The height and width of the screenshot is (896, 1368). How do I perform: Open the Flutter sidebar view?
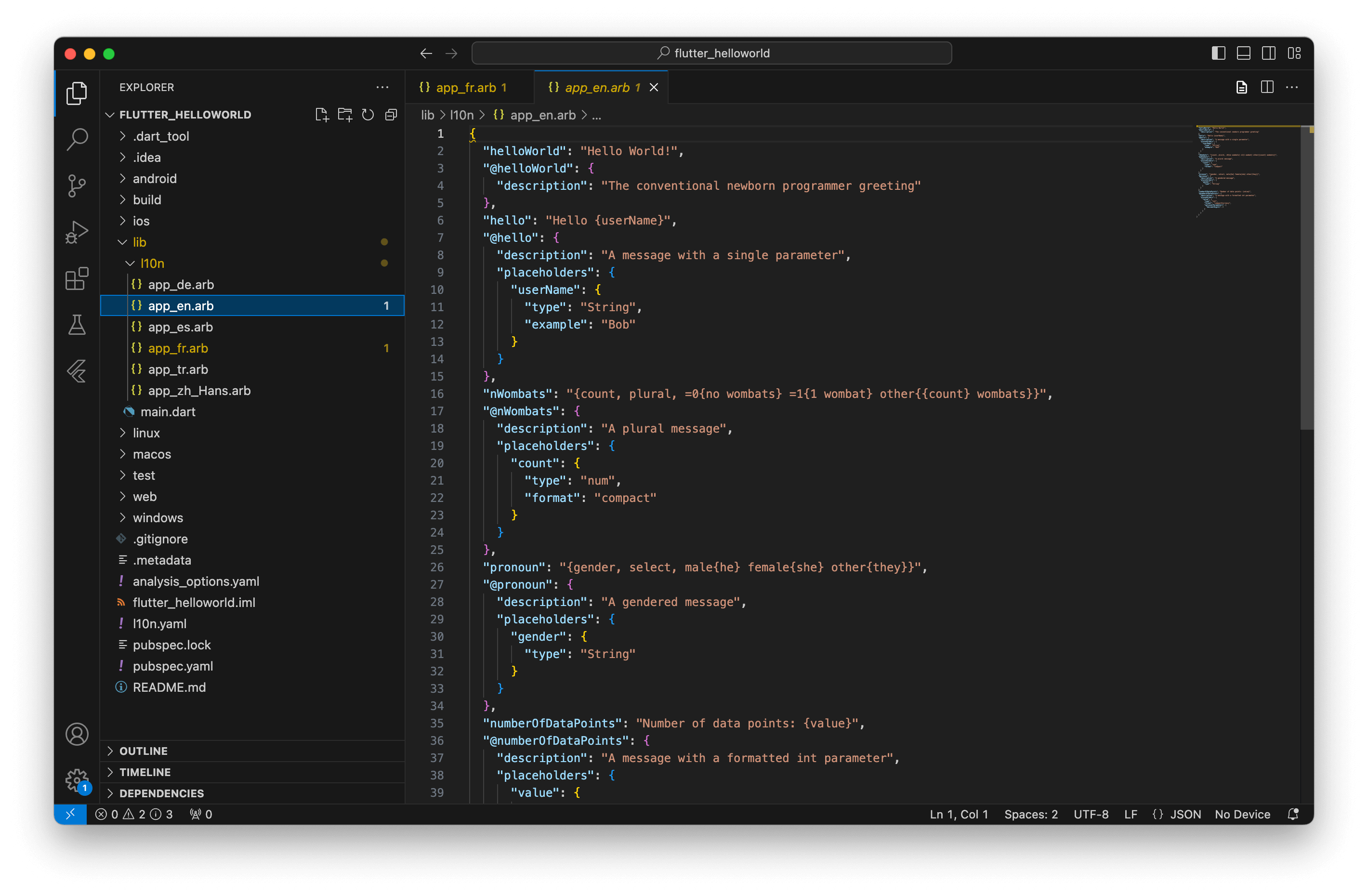coord(77,371)
